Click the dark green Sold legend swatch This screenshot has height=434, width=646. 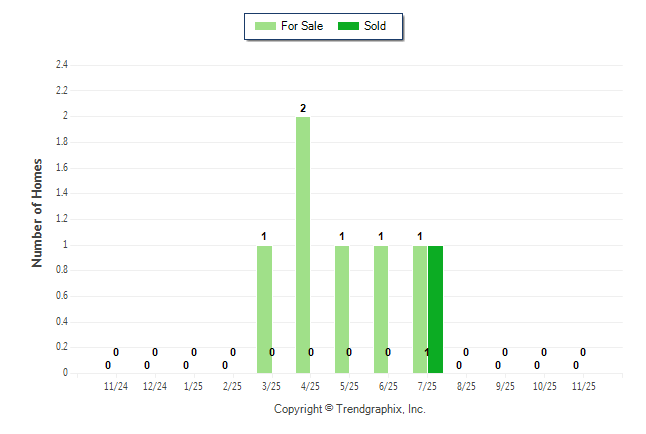click(348, 26)
